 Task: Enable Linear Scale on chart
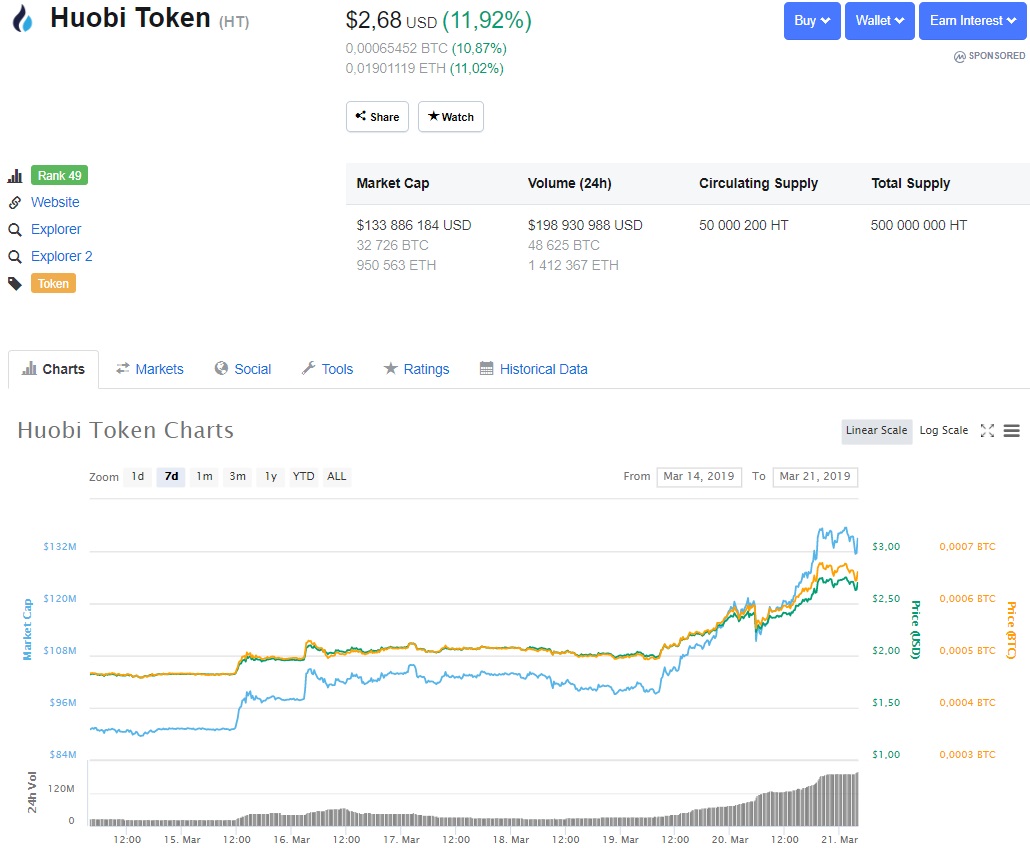point(876,431)
